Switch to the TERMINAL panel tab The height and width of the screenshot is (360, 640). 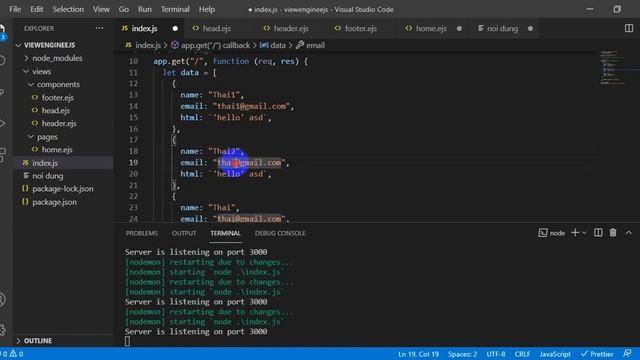tap(225, 233)
